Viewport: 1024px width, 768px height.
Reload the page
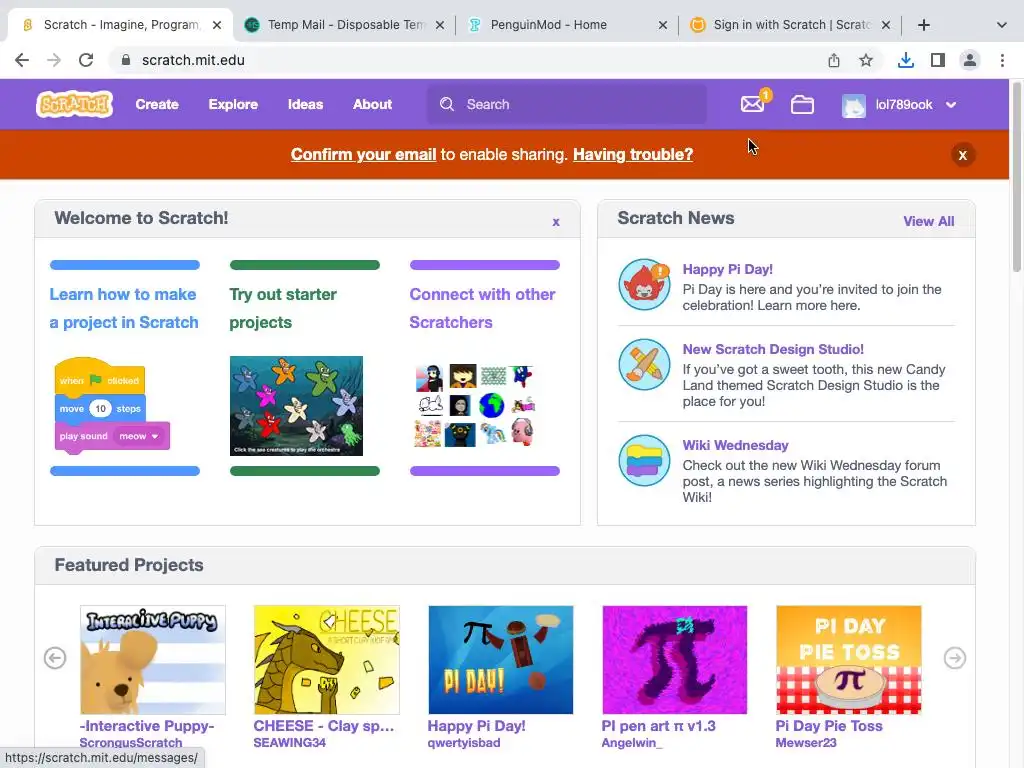(86, 60)
